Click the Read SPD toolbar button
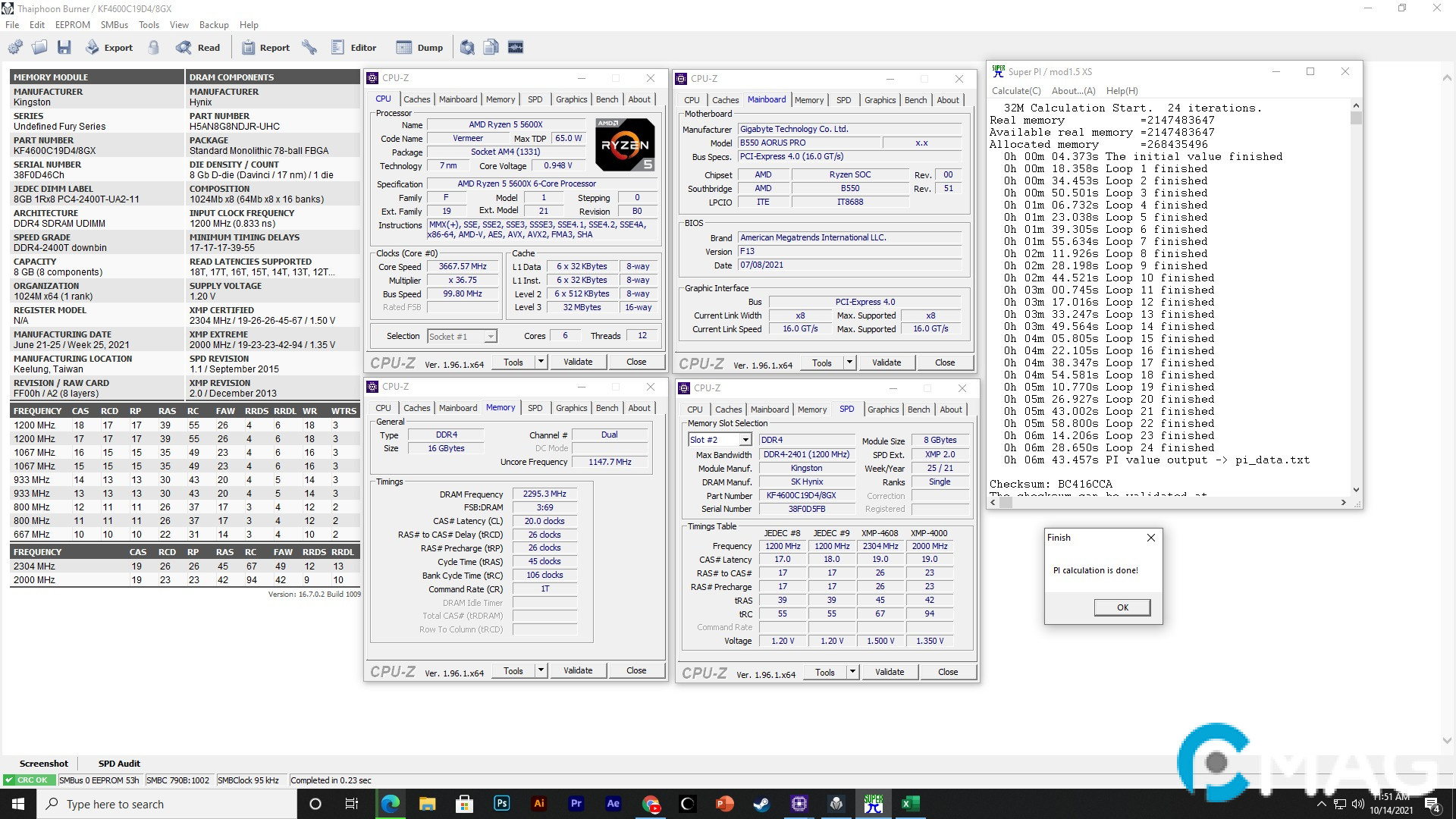The image size is (1456, 819). [198, 47]
